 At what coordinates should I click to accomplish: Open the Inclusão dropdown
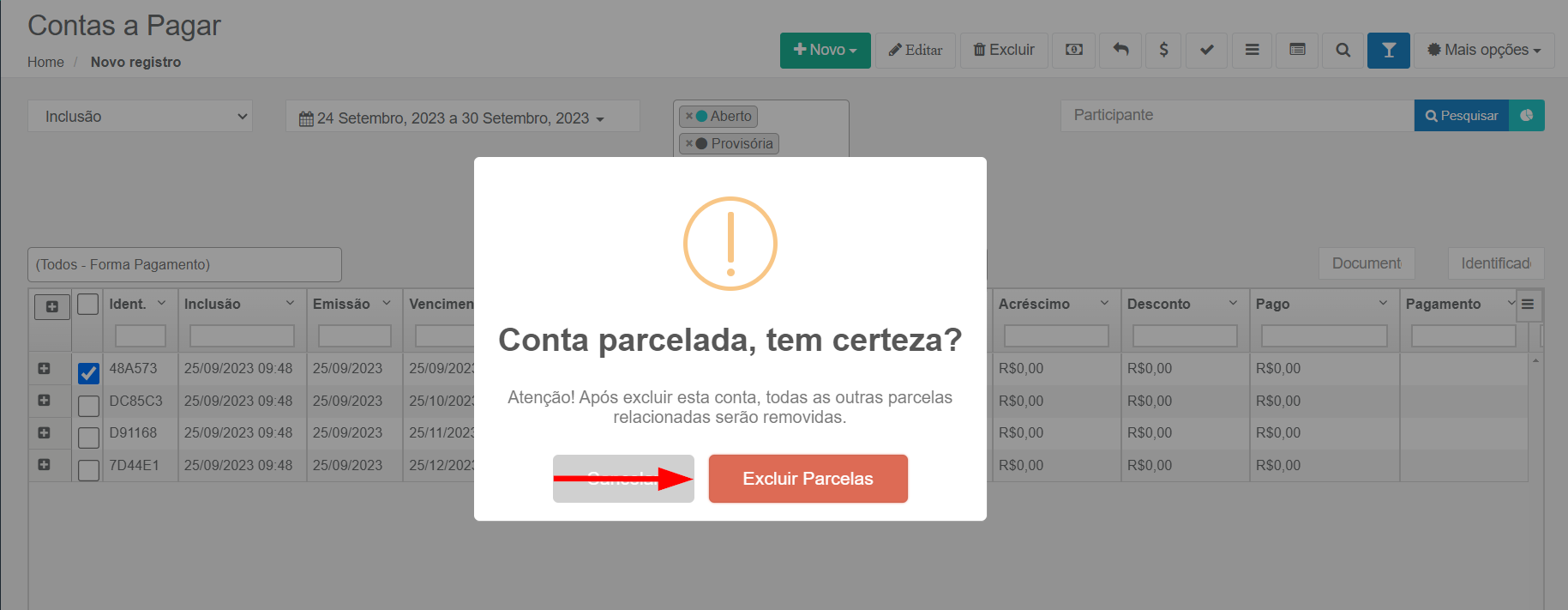click(140, 116)
